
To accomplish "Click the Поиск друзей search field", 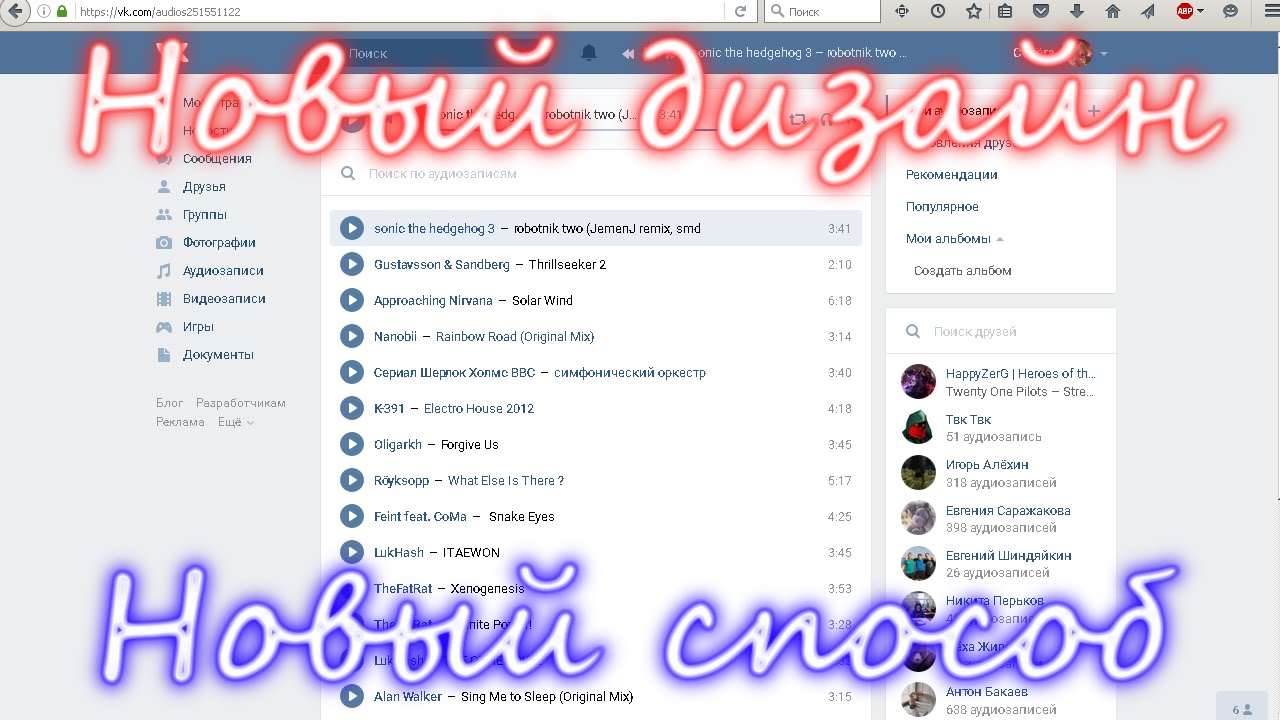I will [1001, 331].
